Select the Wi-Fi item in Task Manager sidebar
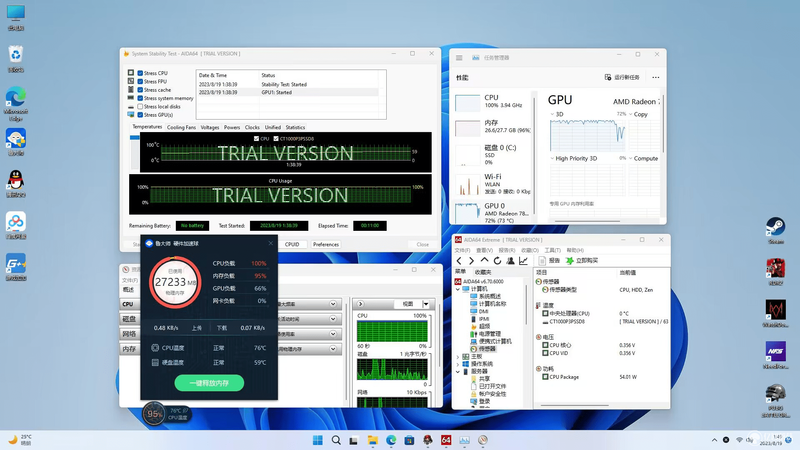 [492, 184]
